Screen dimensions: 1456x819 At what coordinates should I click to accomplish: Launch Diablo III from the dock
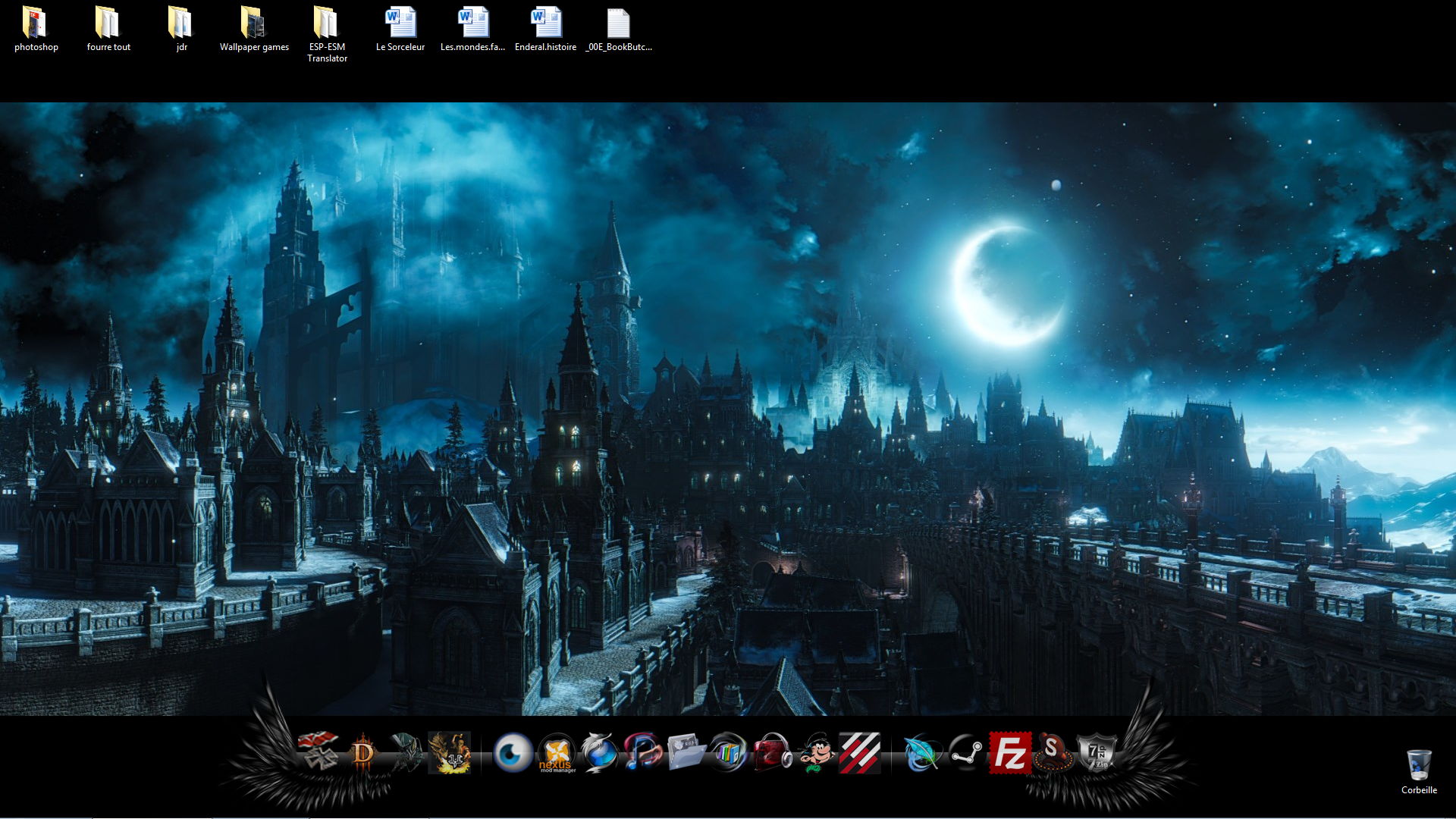(362, 753)
